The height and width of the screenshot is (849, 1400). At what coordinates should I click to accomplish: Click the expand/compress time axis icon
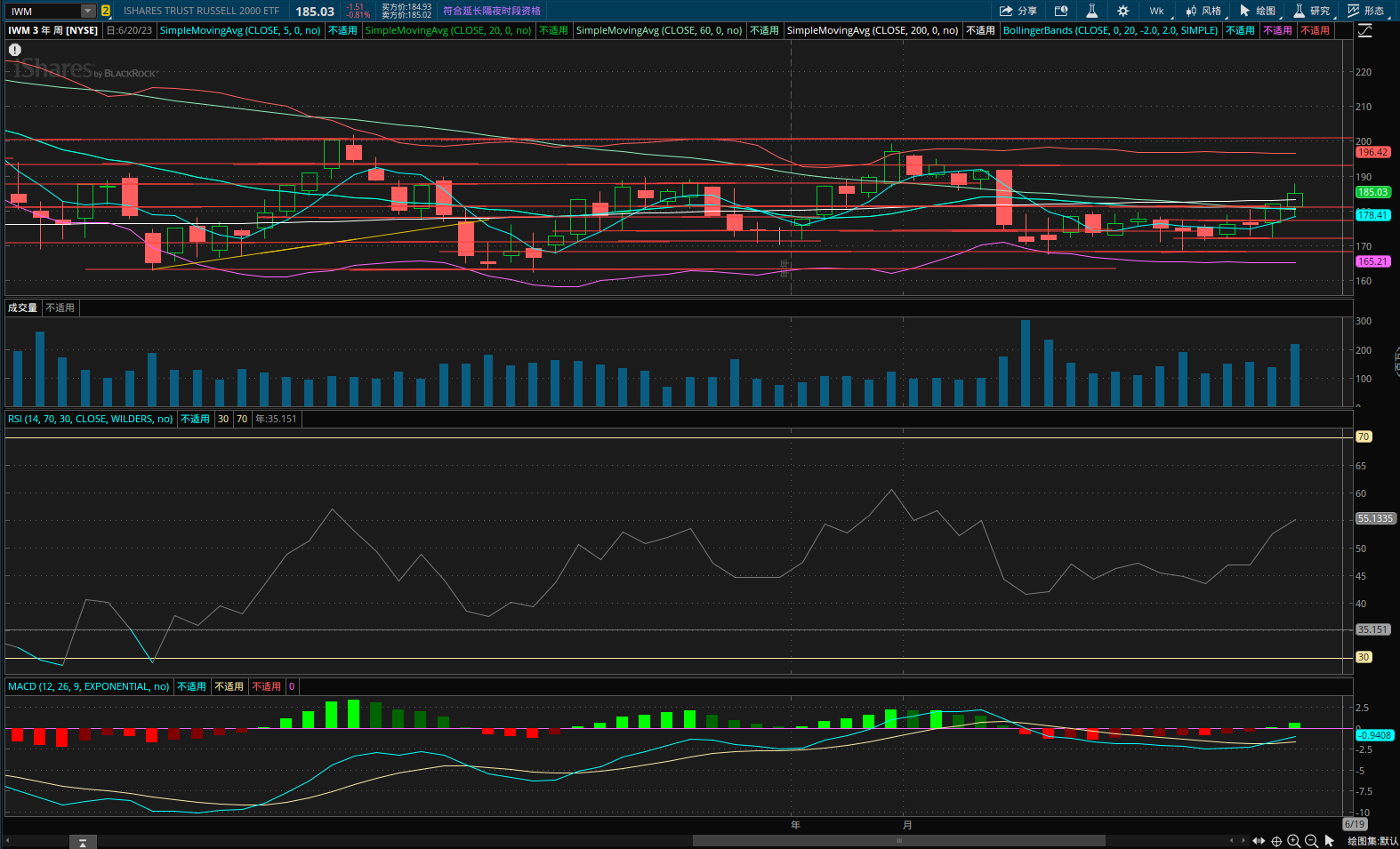coord(1259,840)
